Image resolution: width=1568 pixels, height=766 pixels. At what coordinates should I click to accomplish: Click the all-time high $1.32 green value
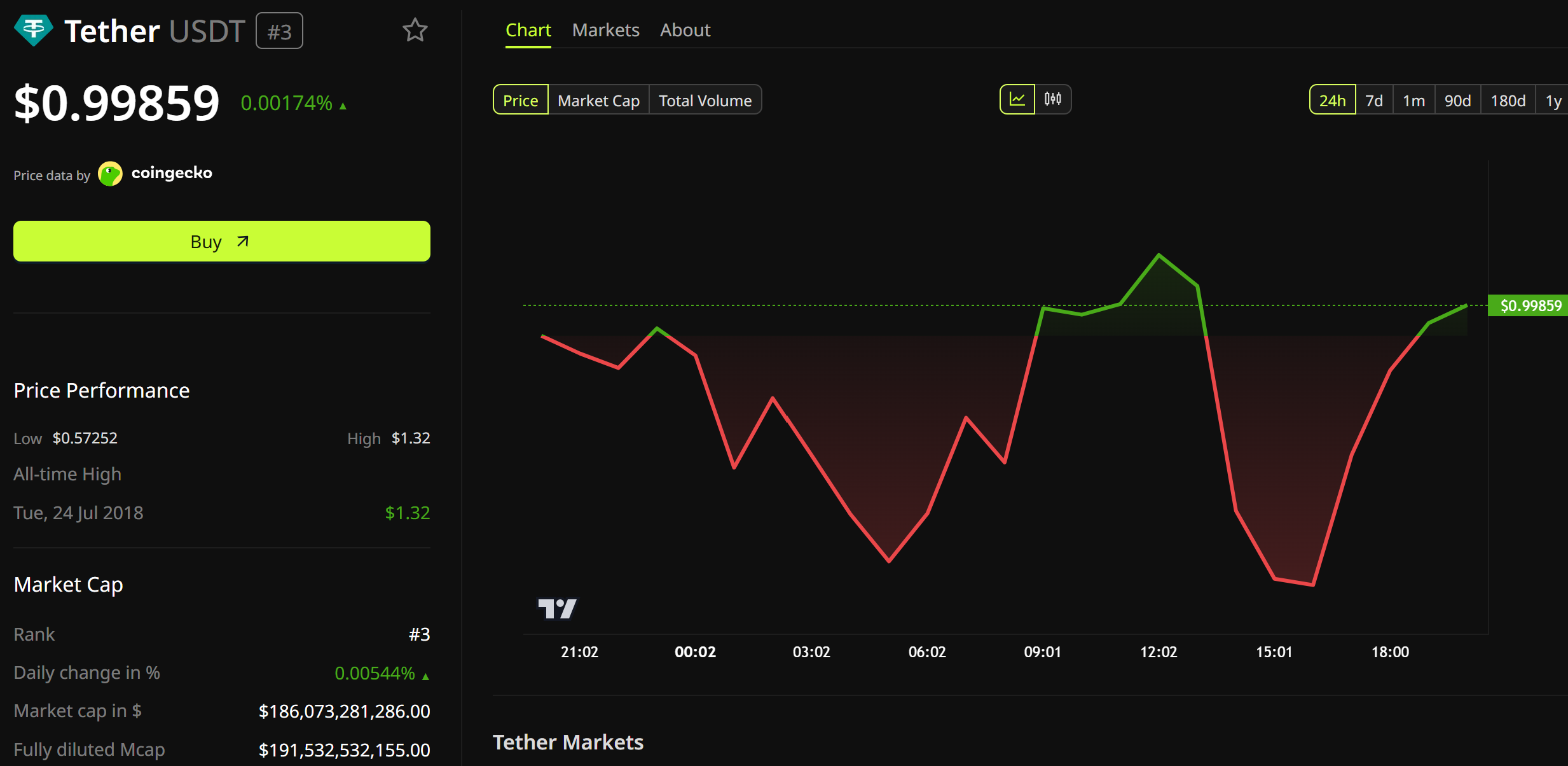[408, 513]
